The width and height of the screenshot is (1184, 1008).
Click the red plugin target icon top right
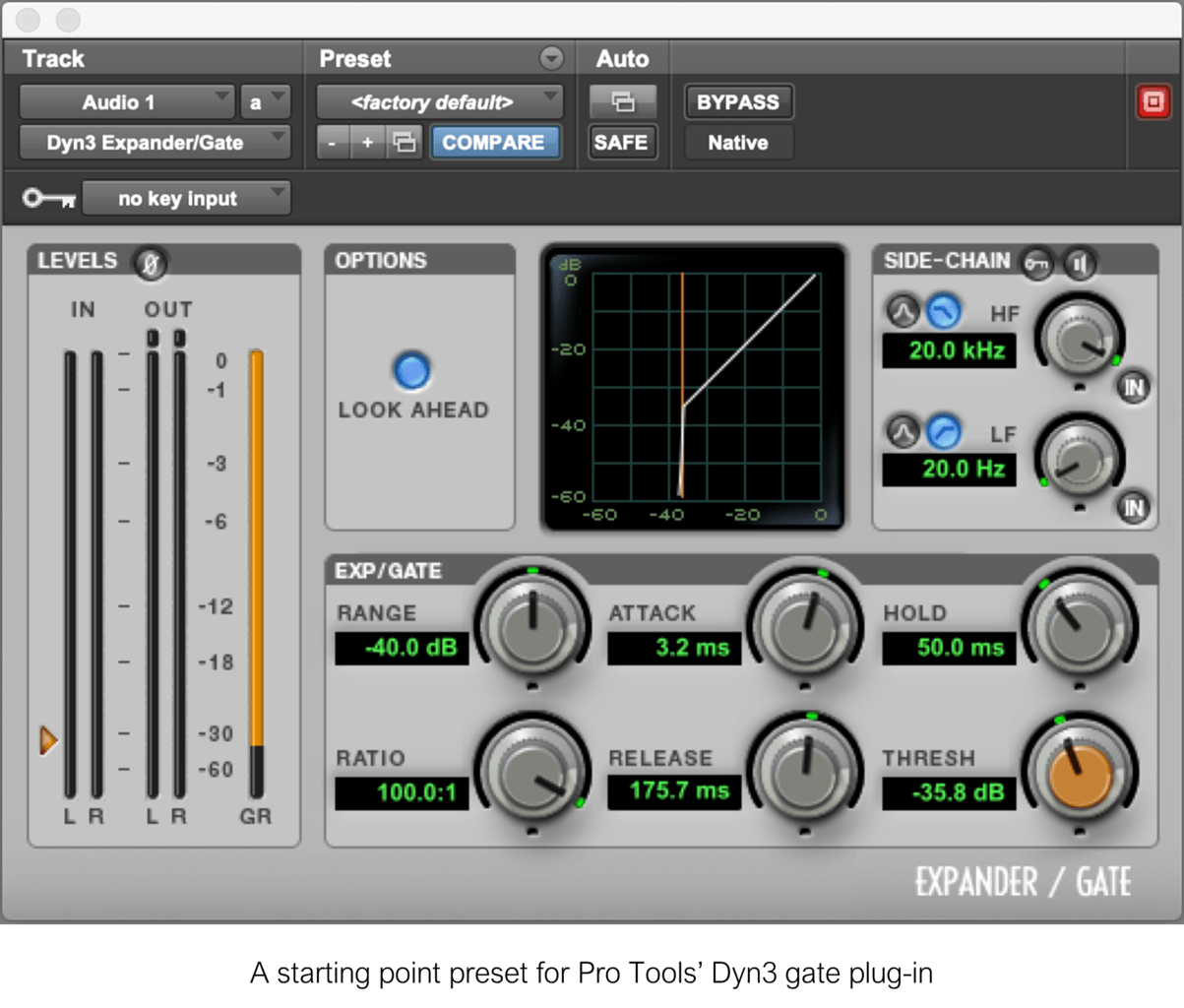pyautogui.click(x=1153, y=101)
